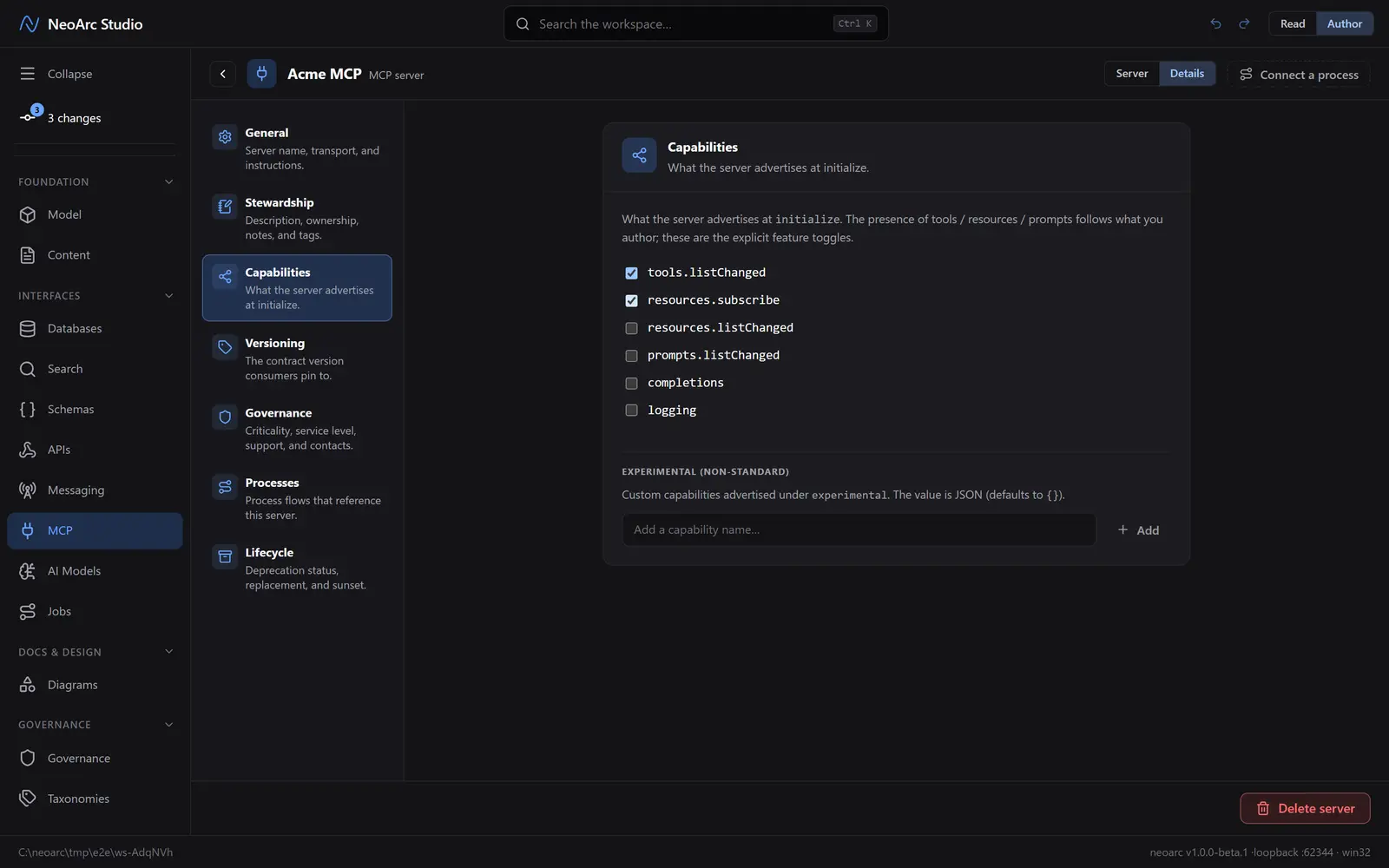The height and width of the screenshot is (868, 1389).
Task: Open the Lifecycle section
Action: pos(297,568)
